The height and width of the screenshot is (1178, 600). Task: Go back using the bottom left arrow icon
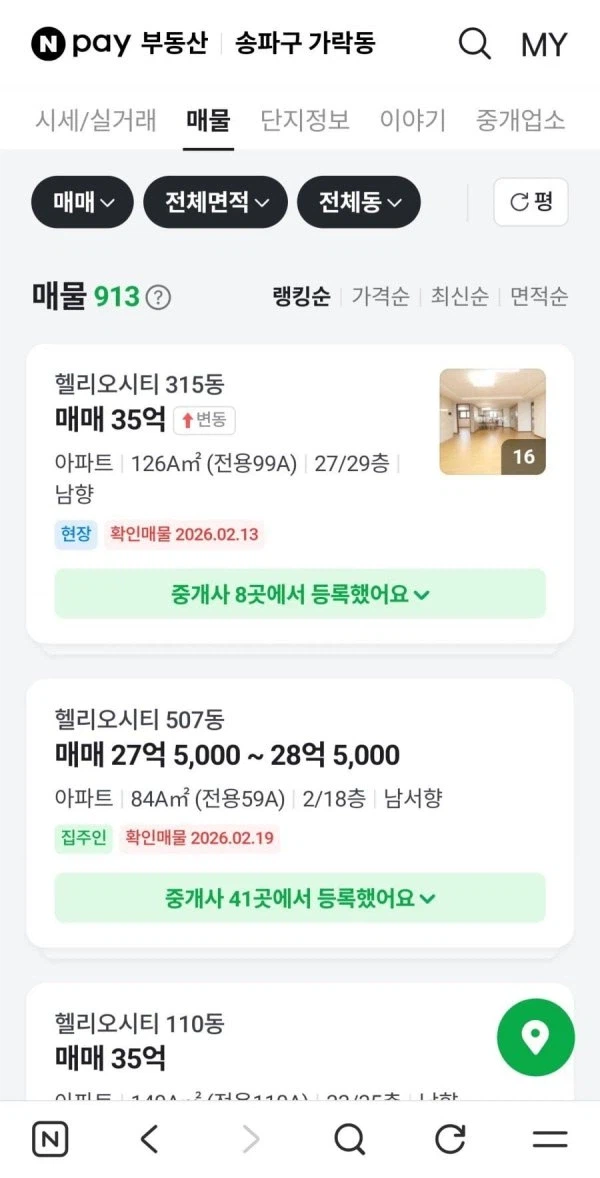pyautogui.click(x=150, y=1139)
